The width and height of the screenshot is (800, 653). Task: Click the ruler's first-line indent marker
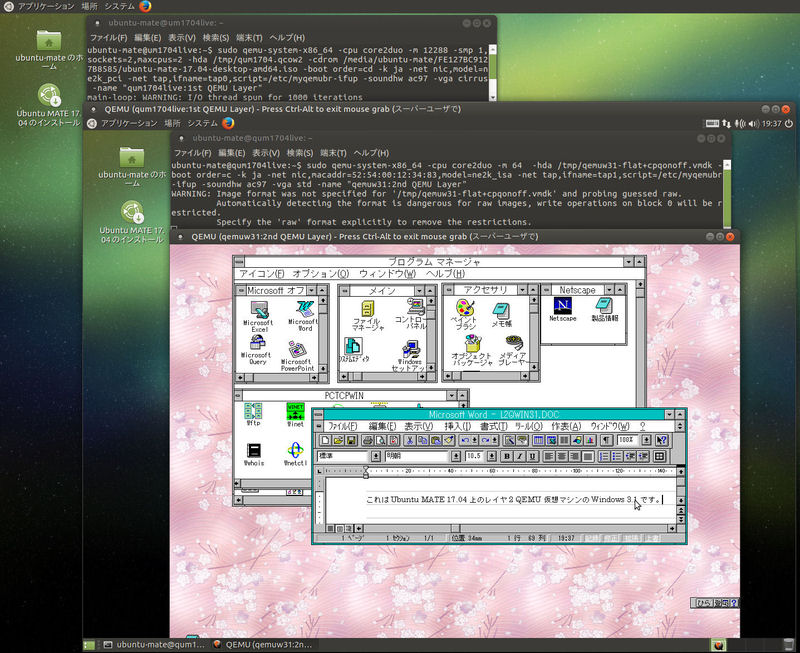coord(366,468)
